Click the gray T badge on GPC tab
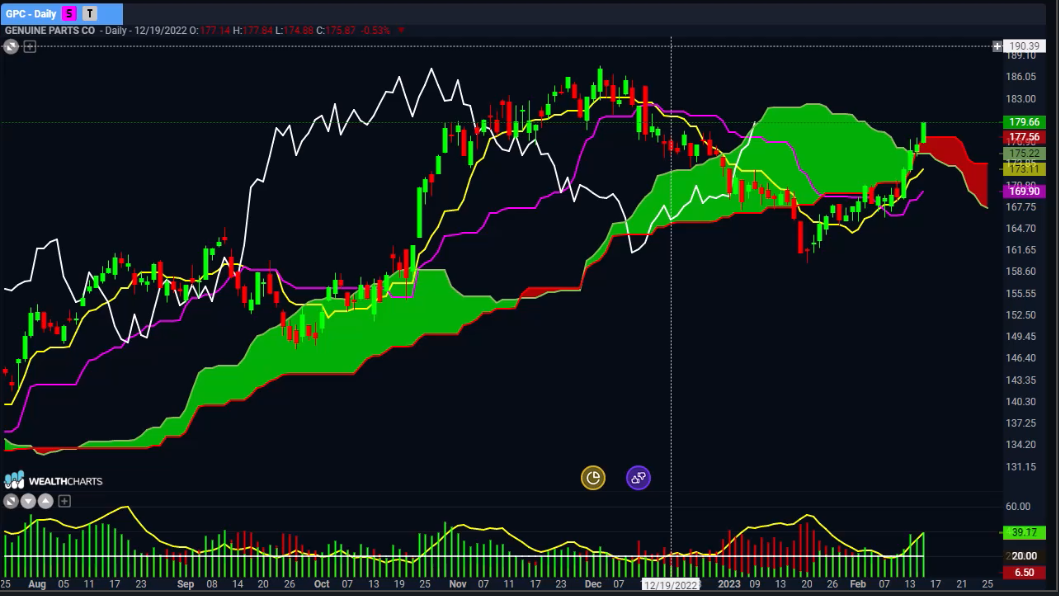 (x=90, y=14)
